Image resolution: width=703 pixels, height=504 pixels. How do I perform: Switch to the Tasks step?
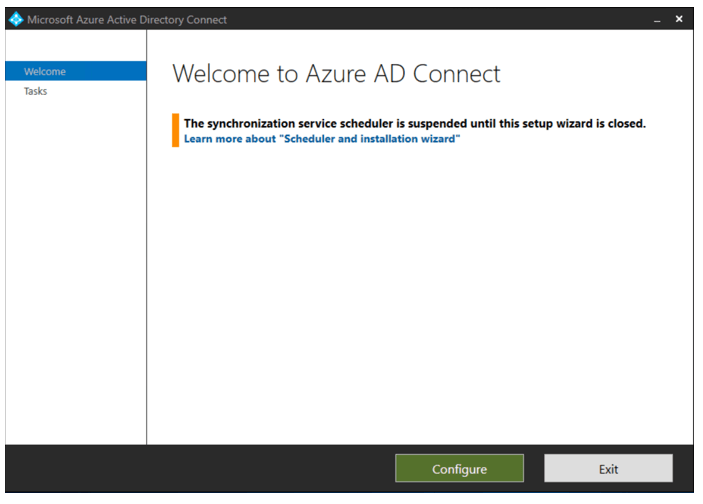(x=36, y=91)
